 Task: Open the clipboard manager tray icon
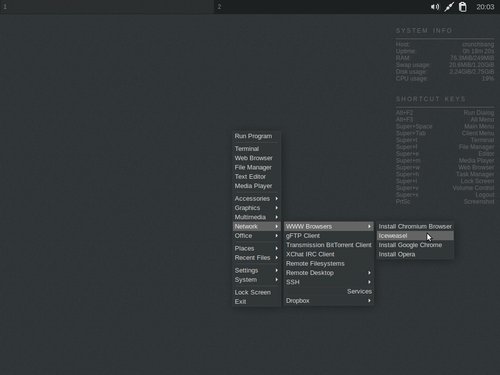tap(463, 7)
